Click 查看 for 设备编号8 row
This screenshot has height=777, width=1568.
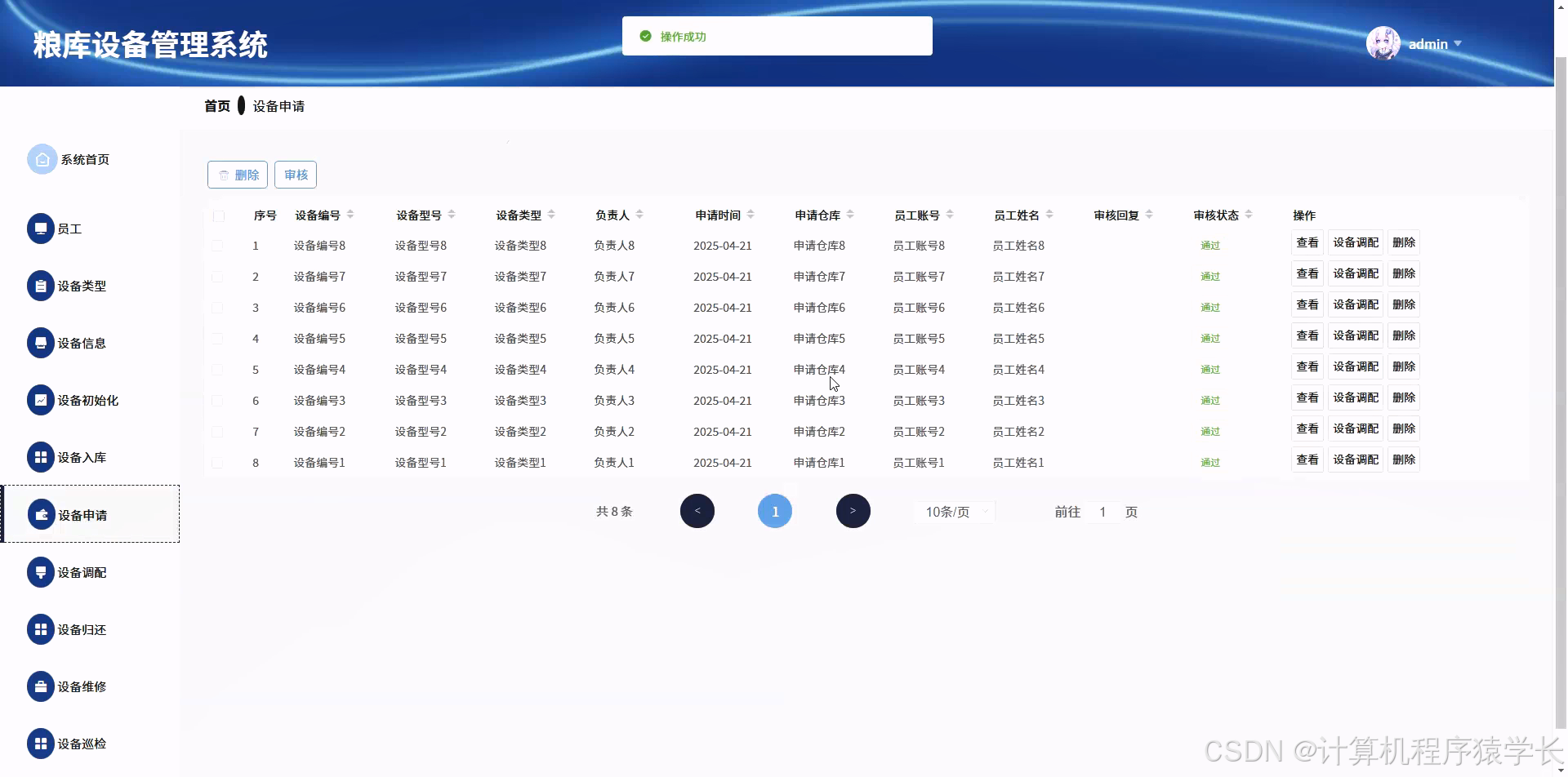[1307, 242]
